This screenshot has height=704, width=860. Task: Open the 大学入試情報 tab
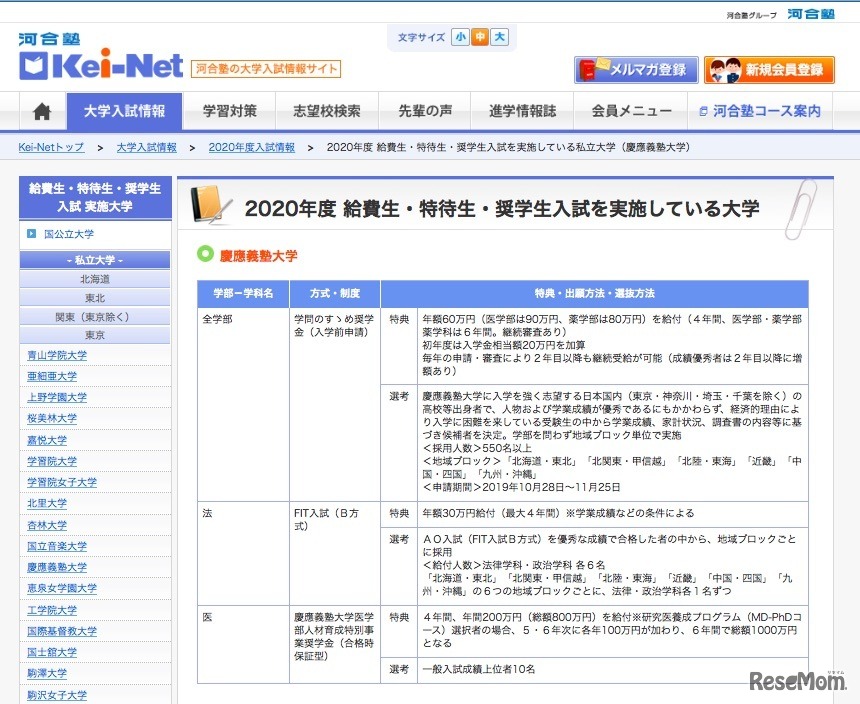tap(125, 112)
